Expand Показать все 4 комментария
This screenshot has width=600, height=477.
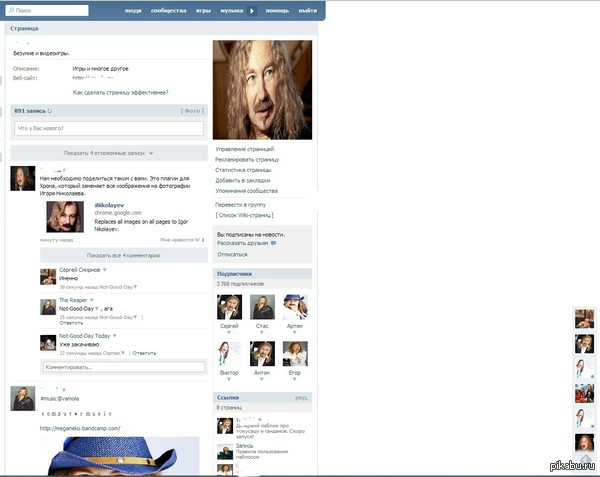point(122,256)
